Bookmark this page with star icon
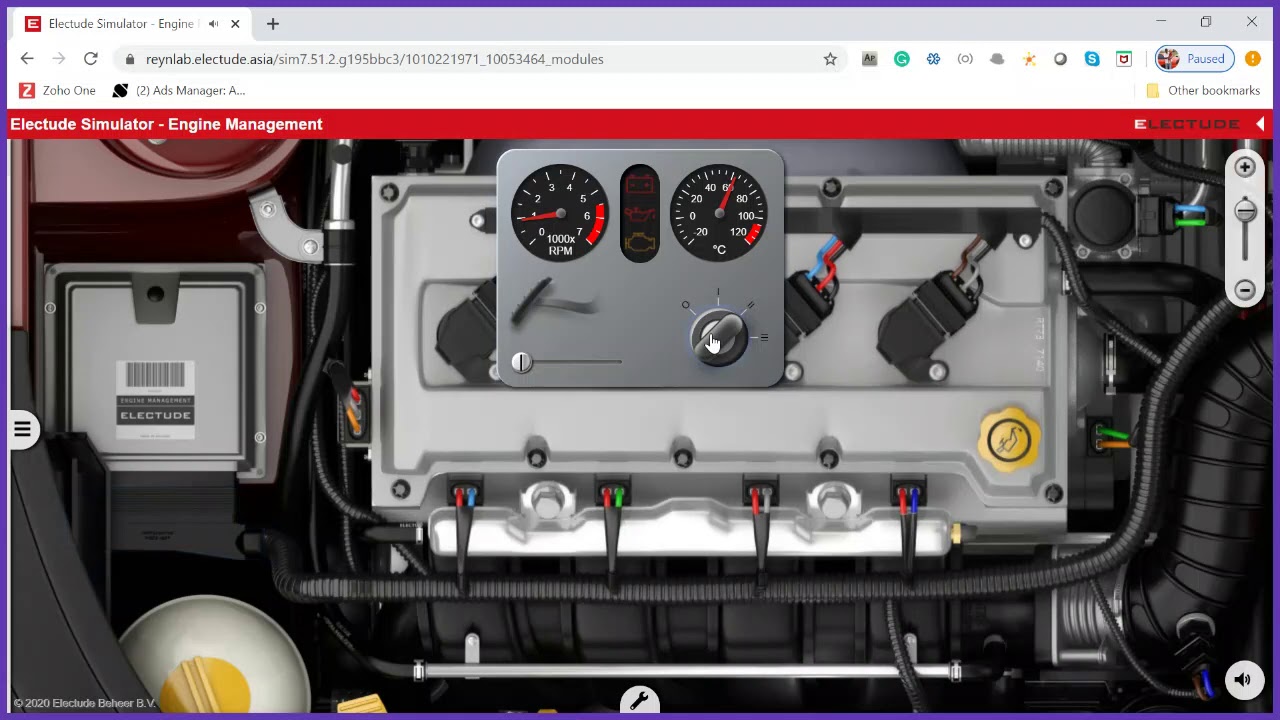The height and width of the screenshot is (720, 1280). pyautogui.click(x=830, y=59)
